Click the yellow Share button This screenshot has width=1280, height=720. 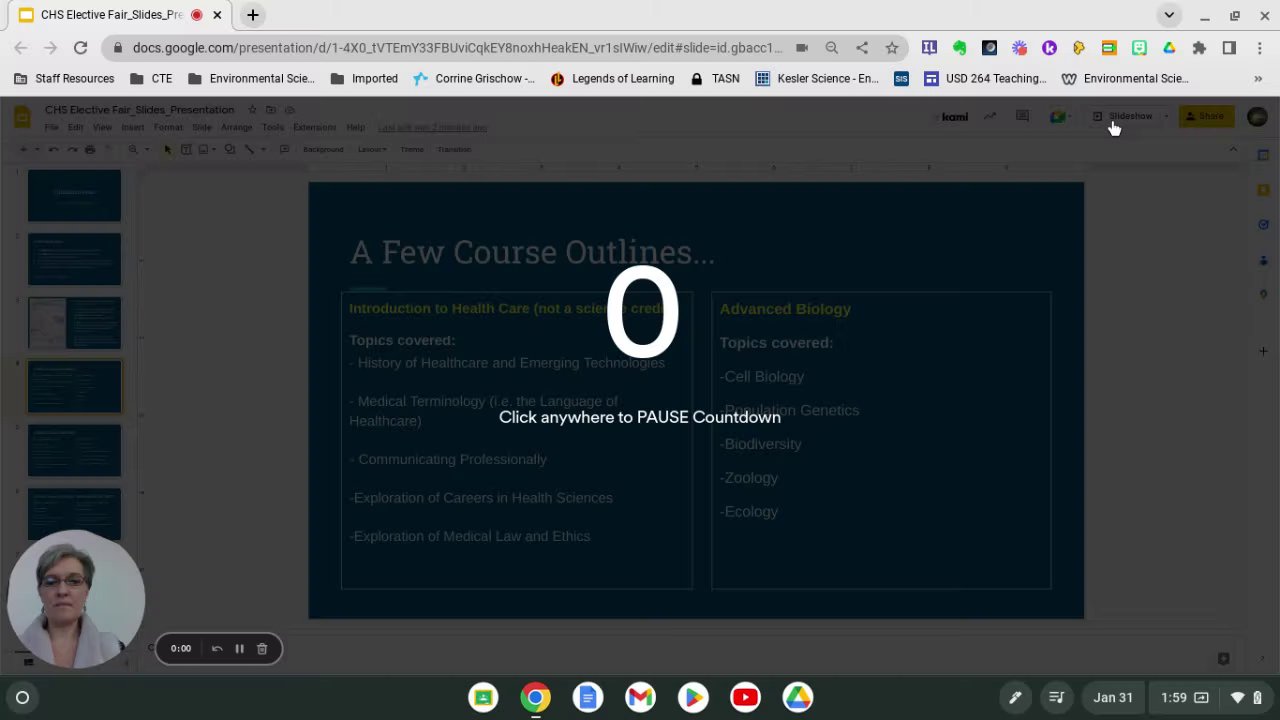(x=1205, y=116)
